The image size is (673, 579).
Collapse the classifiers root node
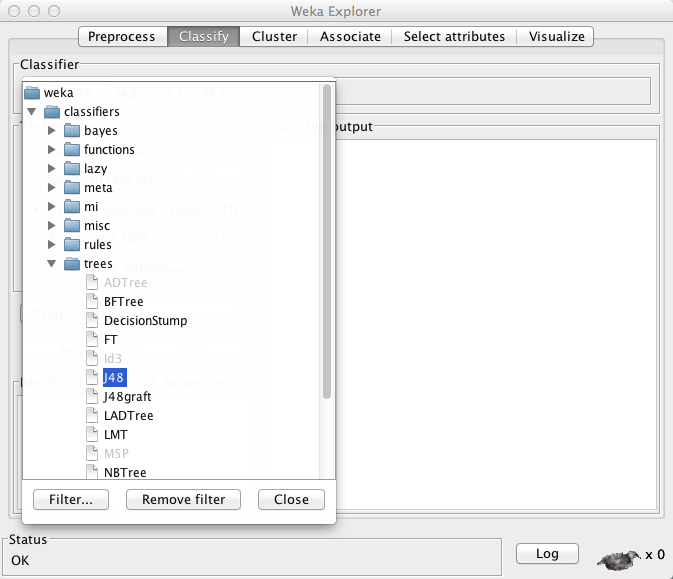pyautogui.click(x=32, y=112)
